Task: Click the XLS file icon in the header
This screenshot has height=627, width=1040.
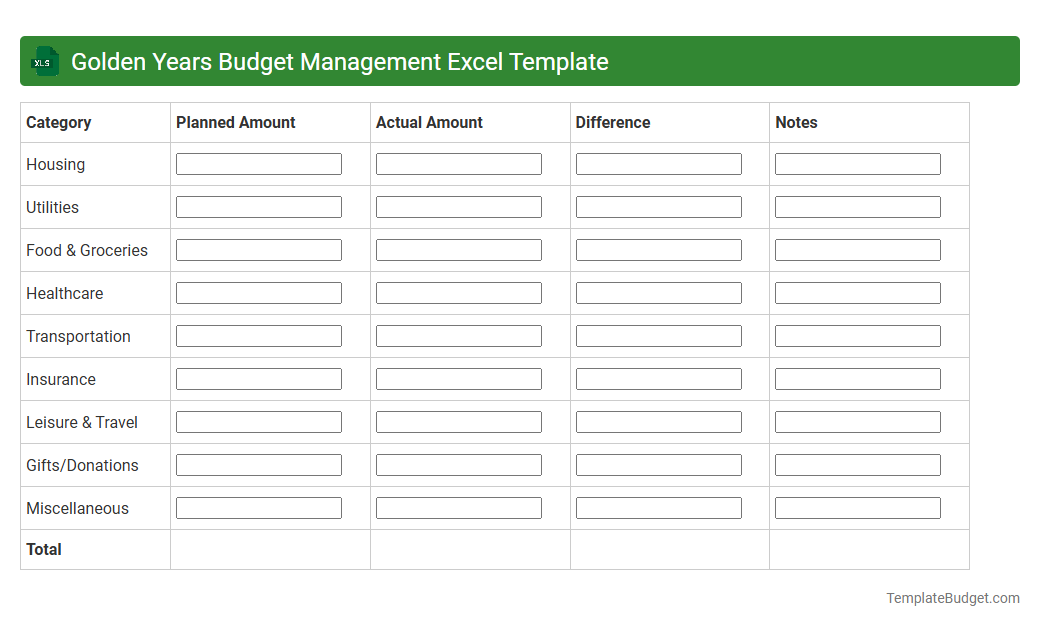Action: [44, 61]
